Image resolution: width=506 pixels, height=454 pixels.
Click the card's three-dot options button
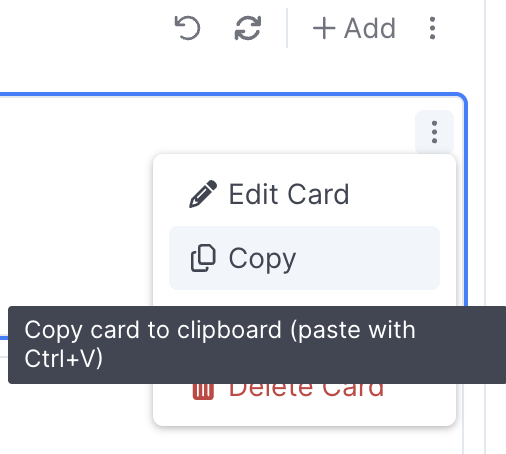pos(434,132)
